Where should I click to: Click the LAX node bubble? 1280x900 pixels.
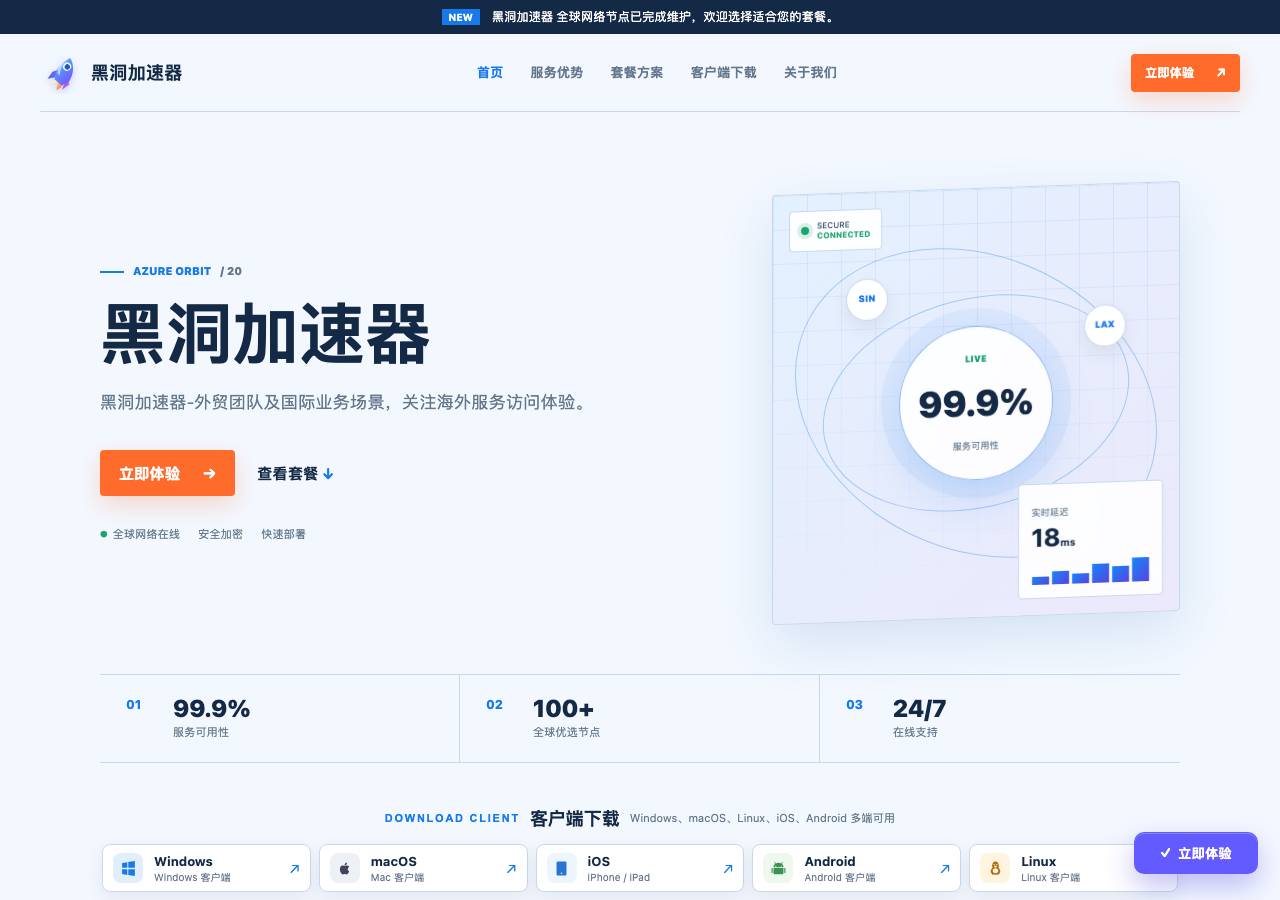[x=1105, y=325]
